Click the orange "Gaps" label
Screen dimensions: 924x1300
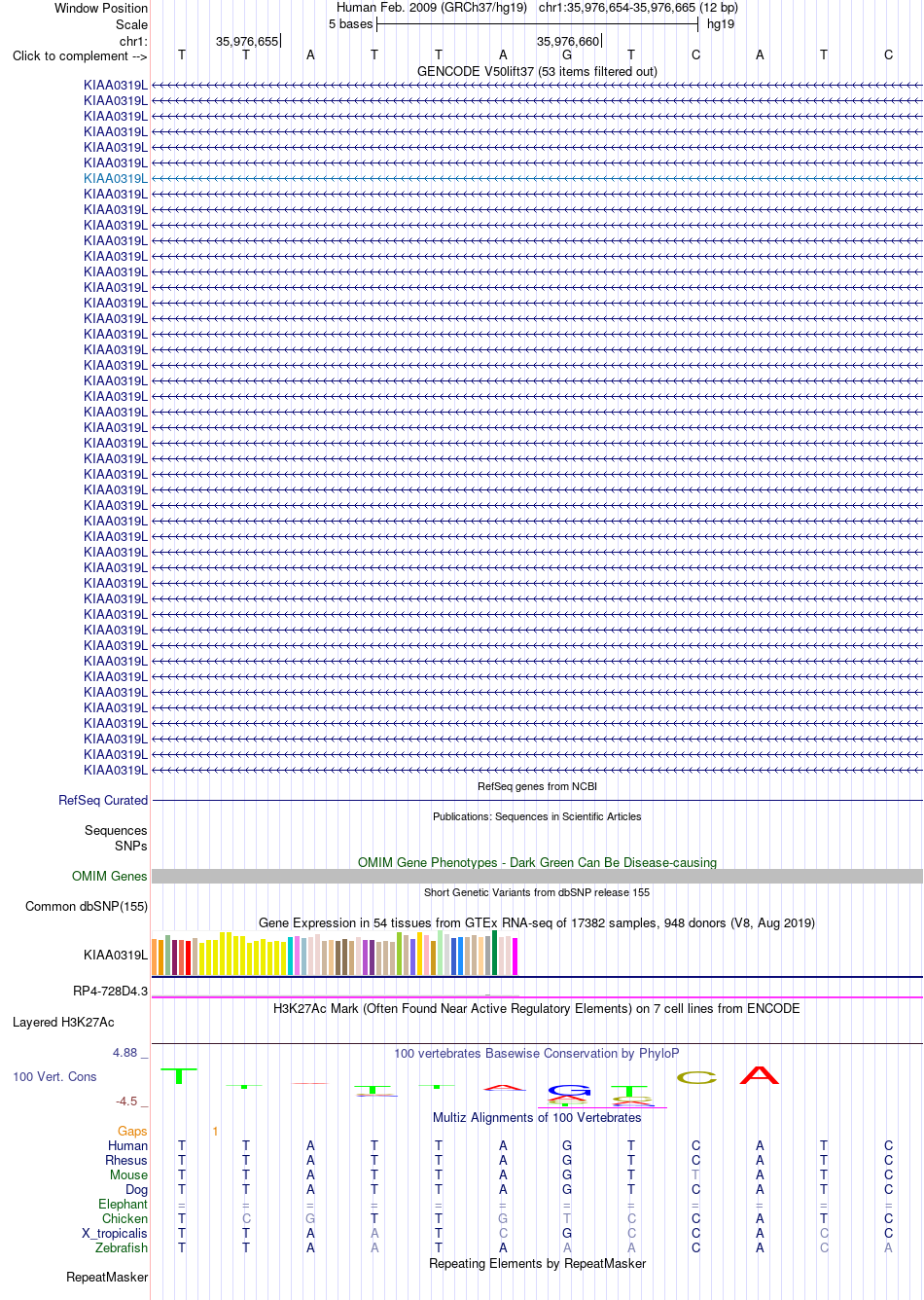pos(132,1131)
